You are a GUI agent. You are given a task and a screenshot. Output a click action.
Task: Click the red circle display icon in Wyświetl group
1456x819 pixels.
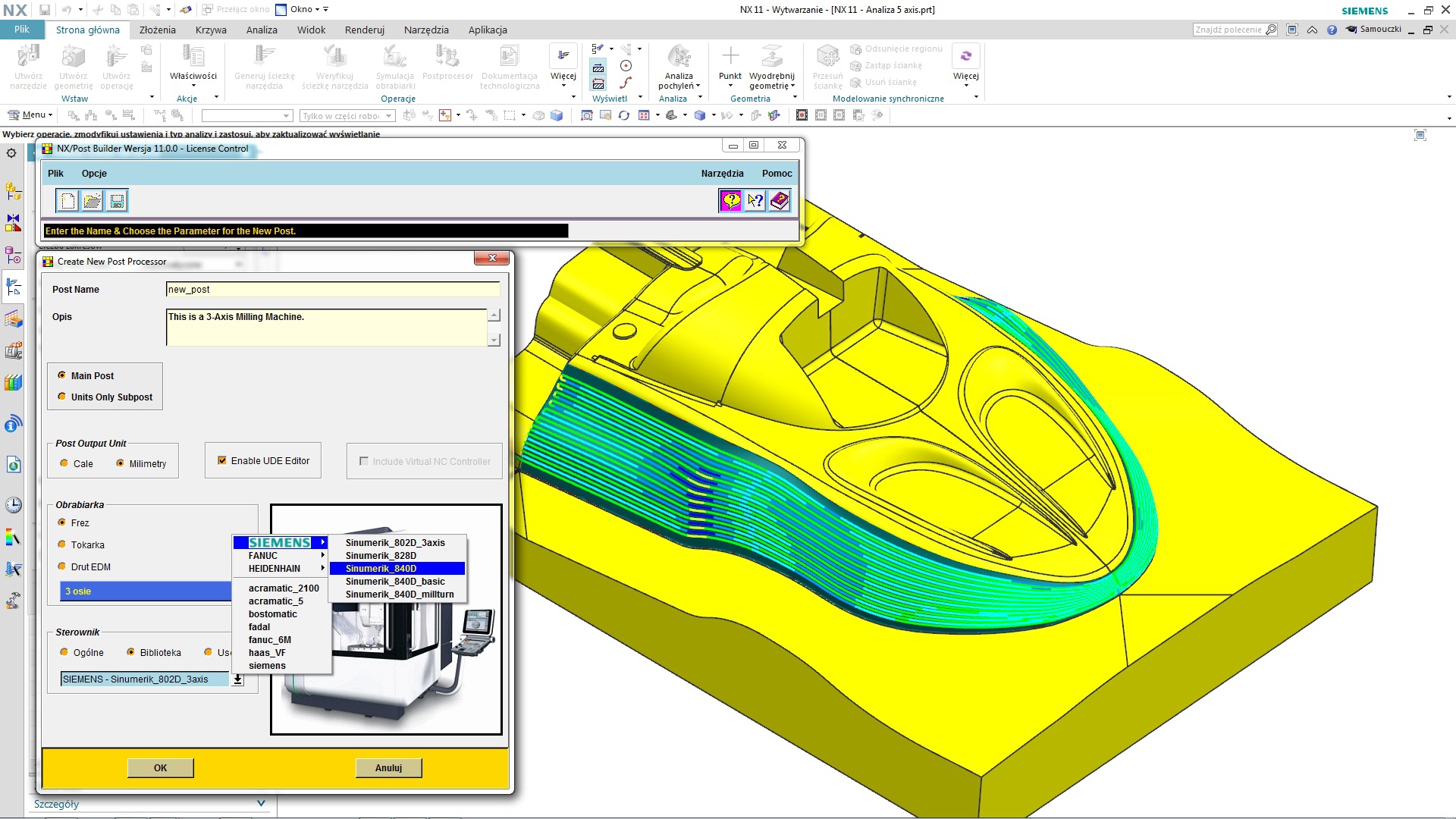coord(626,66)
